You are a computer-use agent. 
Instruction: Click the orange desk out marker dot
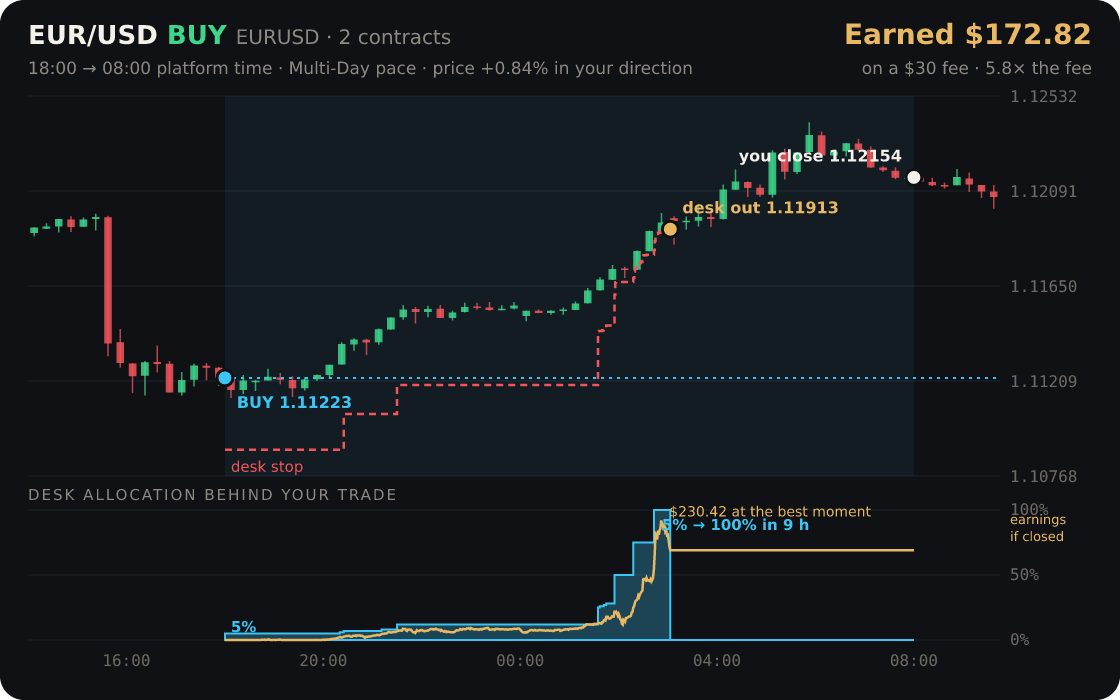(x=670, y=229)
